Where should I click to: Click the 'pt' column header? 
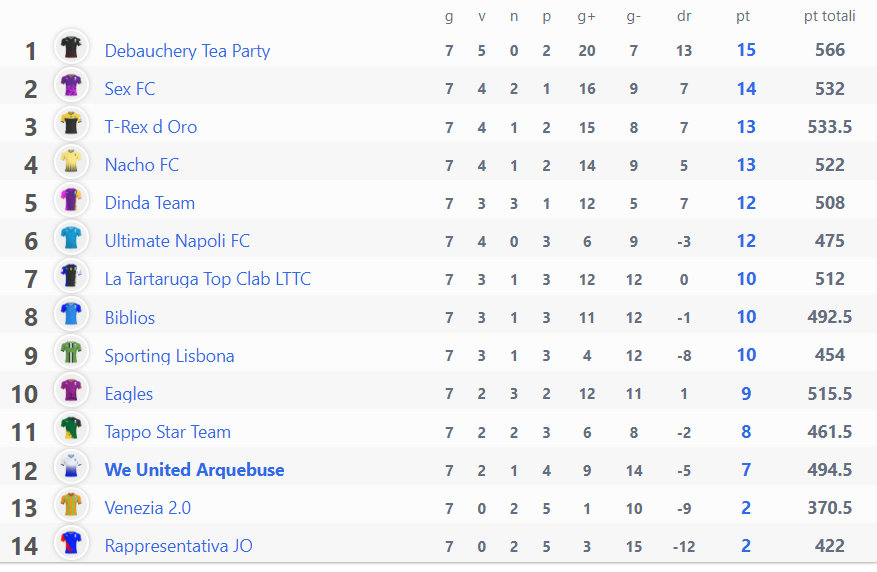743,17
